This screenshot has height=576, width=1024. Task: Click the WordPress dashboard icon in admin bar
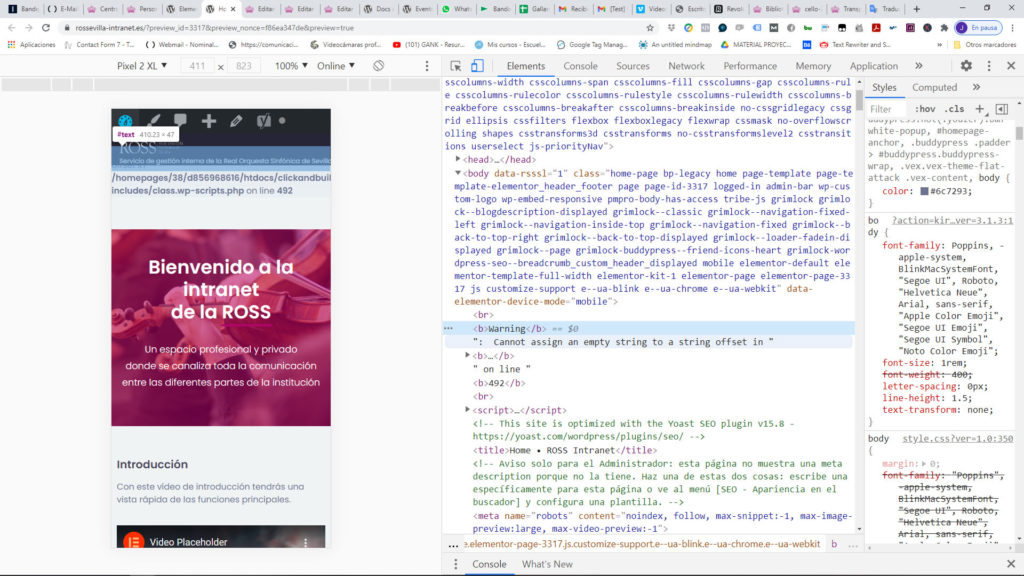(125, 121)
